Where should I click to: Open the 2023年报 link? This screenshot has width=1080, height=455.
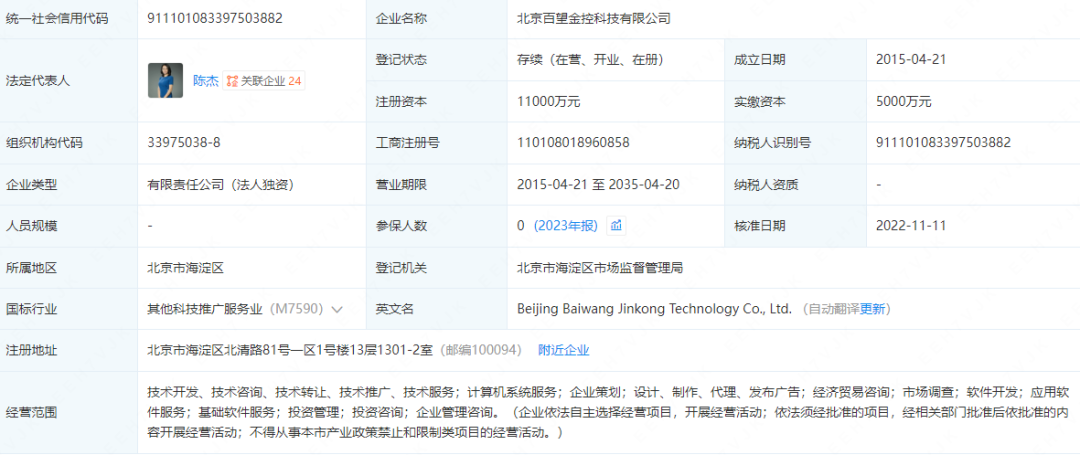[565, 226]
